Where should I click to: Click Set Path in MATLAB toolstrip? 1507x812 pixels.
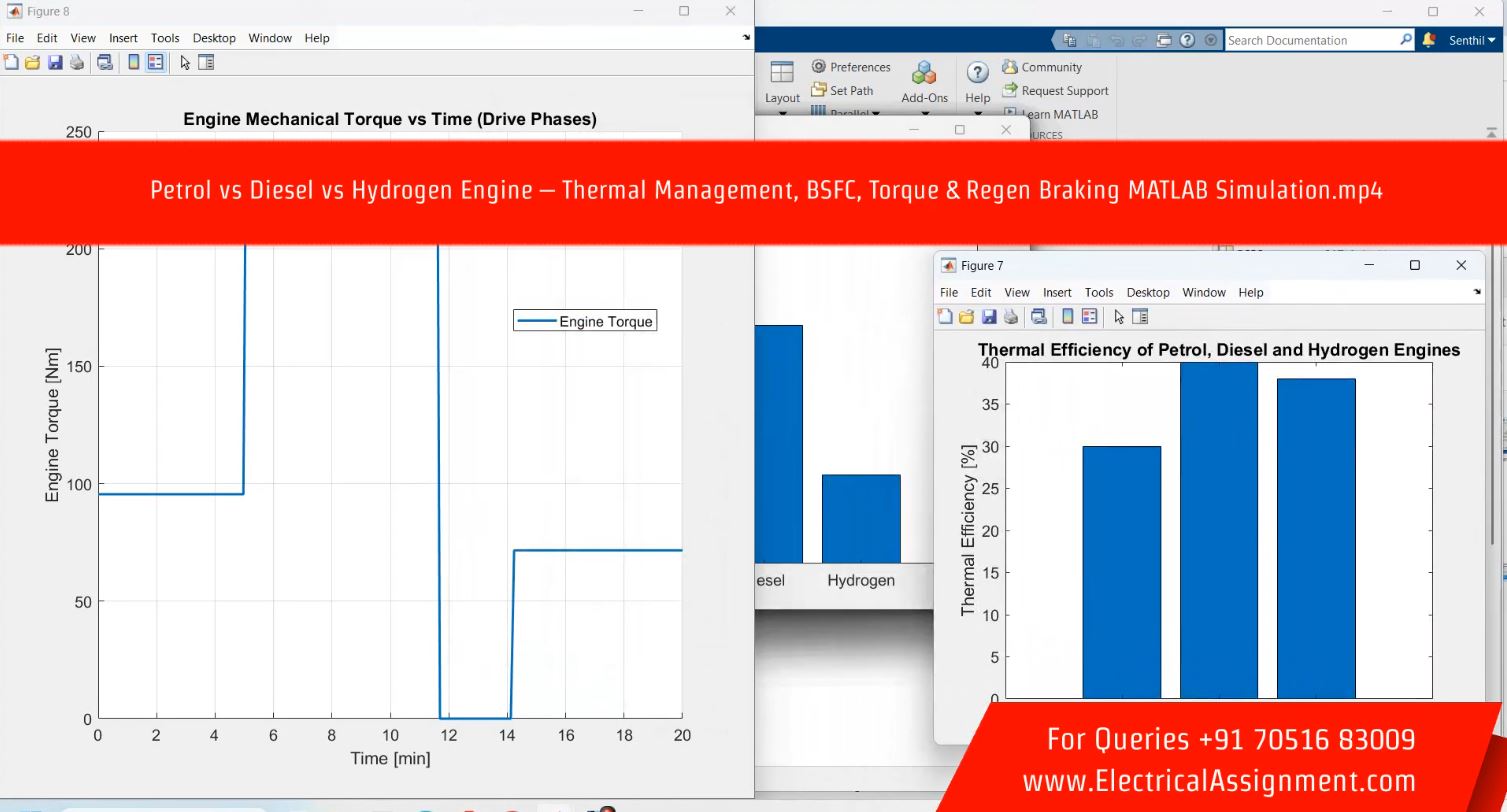pos(842,90)
